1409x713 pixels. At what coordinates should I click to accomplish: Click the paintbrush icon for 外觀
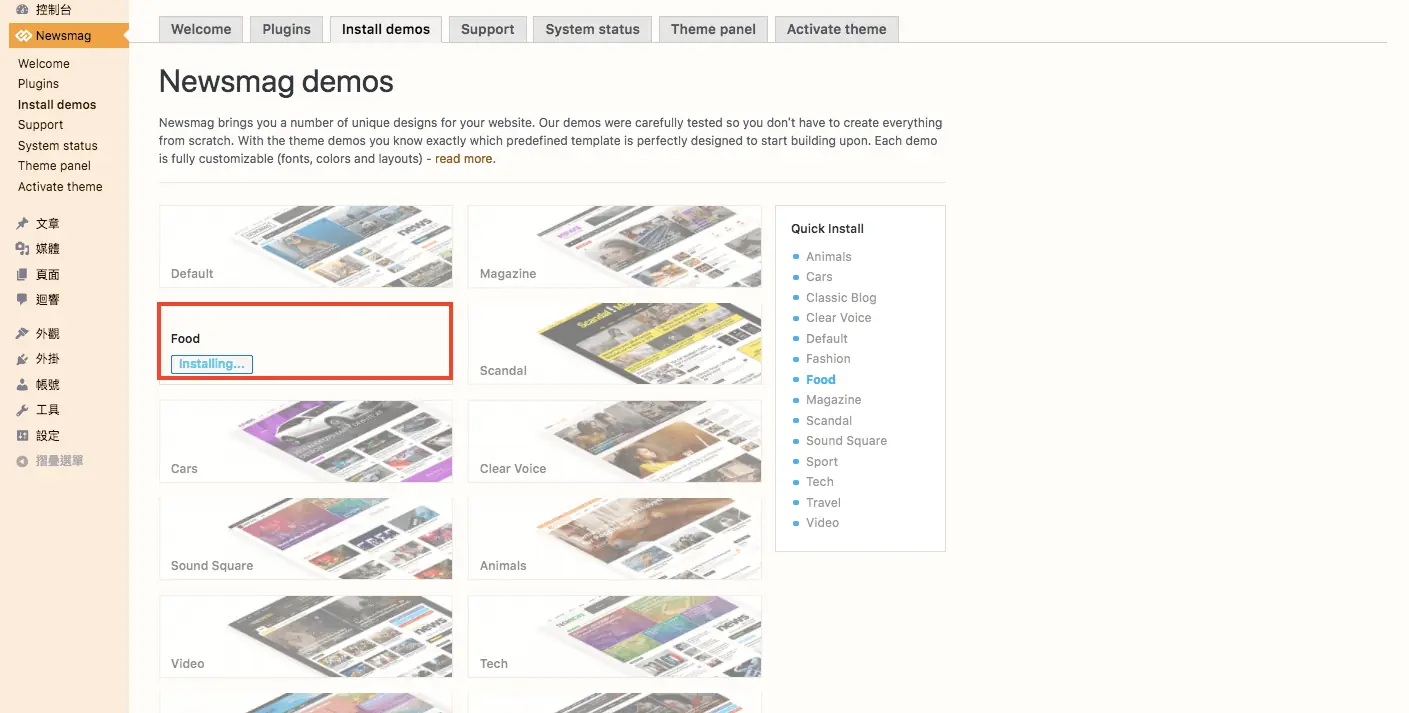pyautogui.click(x=22, y=334)
